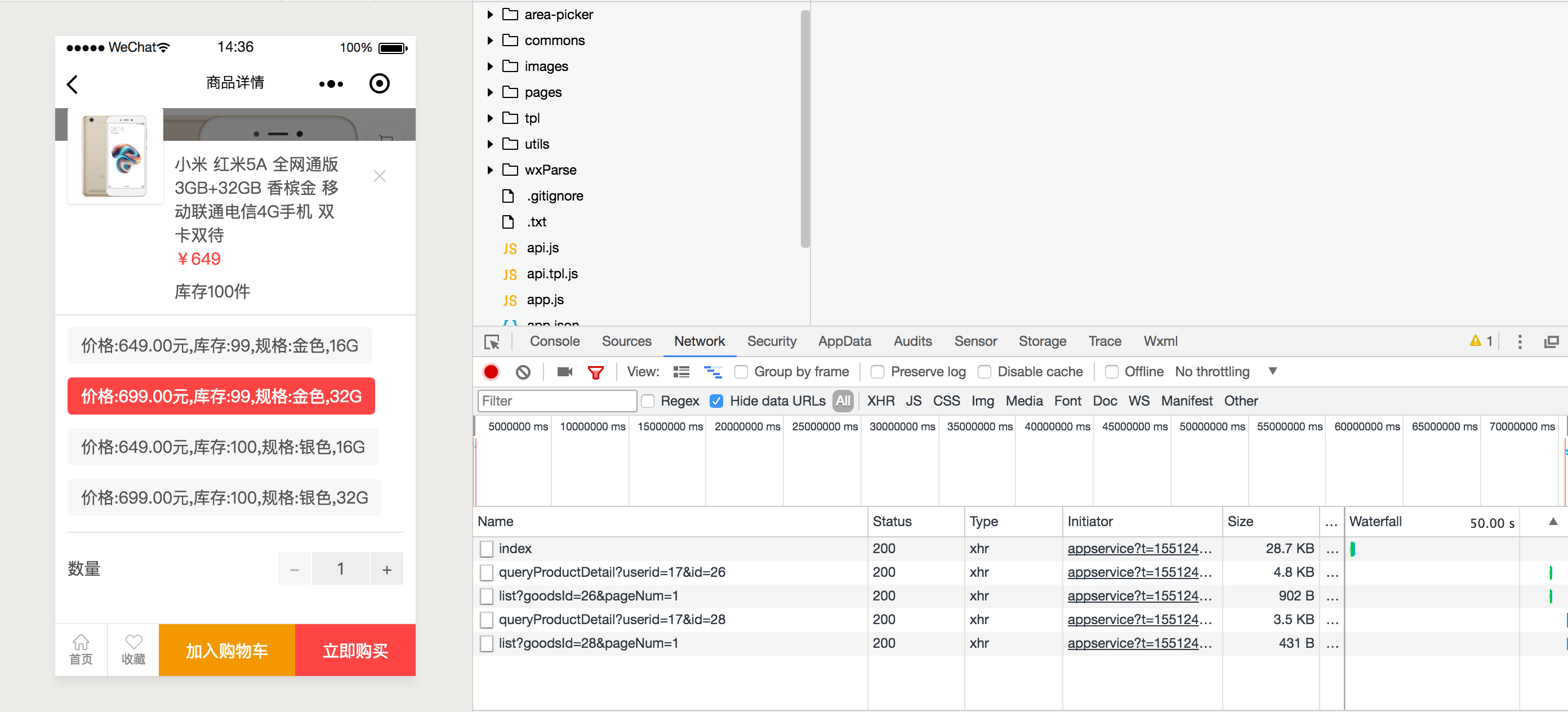Clear the network log
The image size is (1568, 712).
pyautogui.click(x=523, y=372)
